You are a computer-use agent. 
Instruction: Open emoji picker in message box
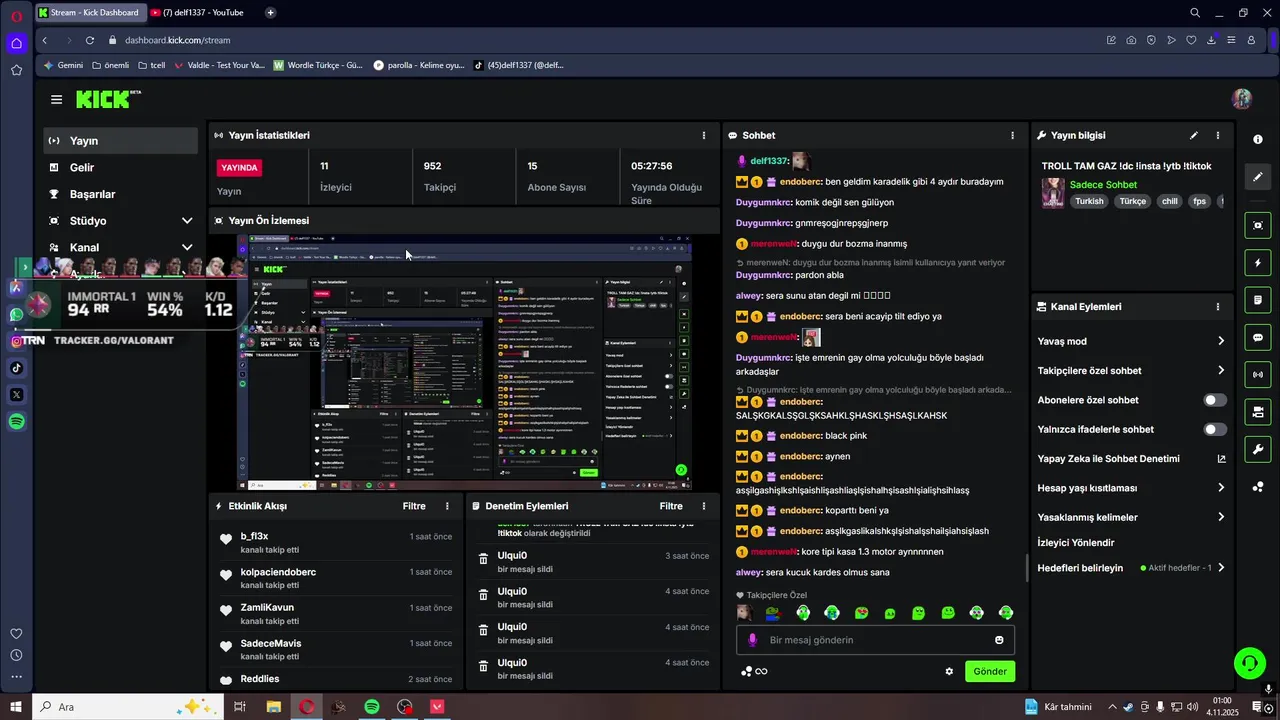tap(999, 640)
